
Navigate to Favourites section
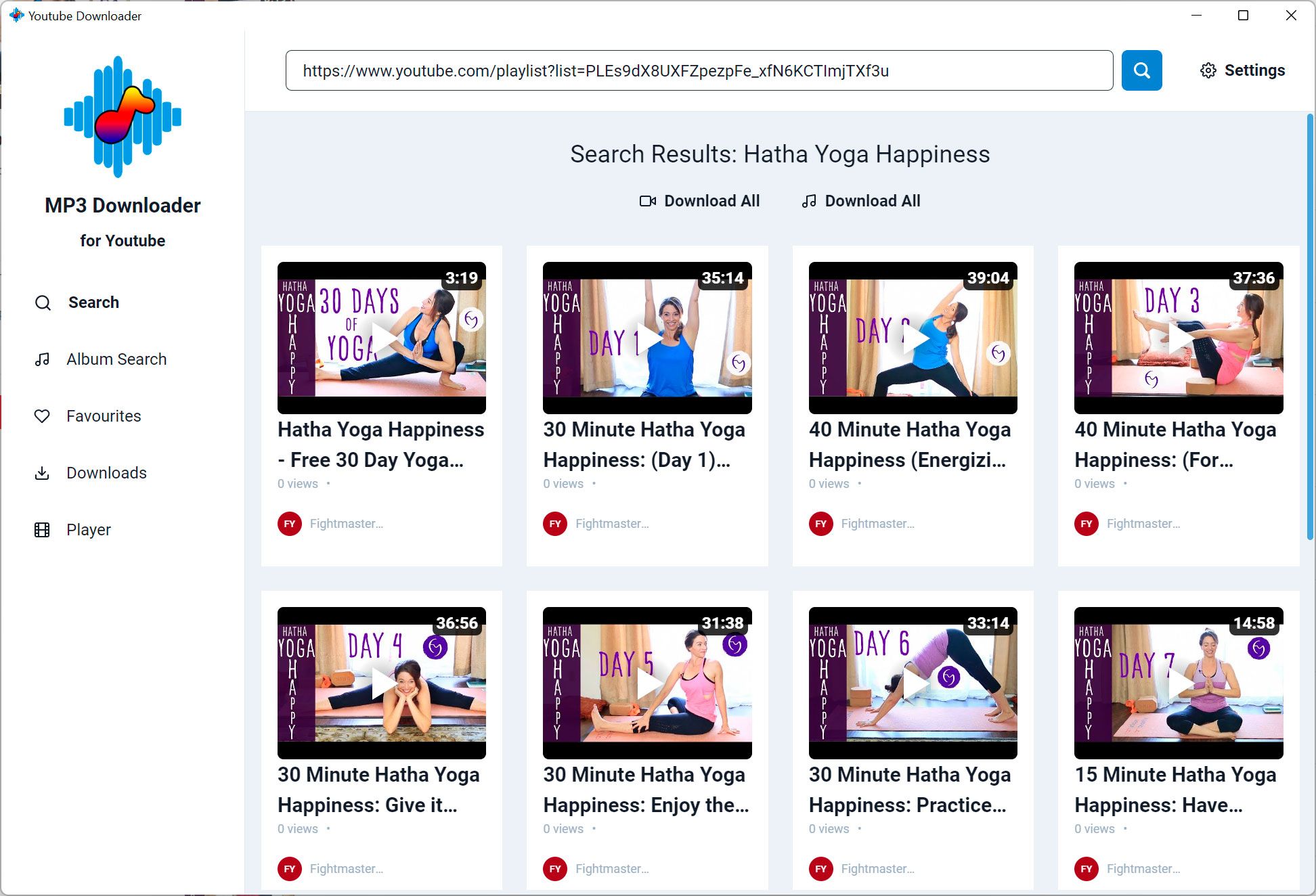pos(102,416)
